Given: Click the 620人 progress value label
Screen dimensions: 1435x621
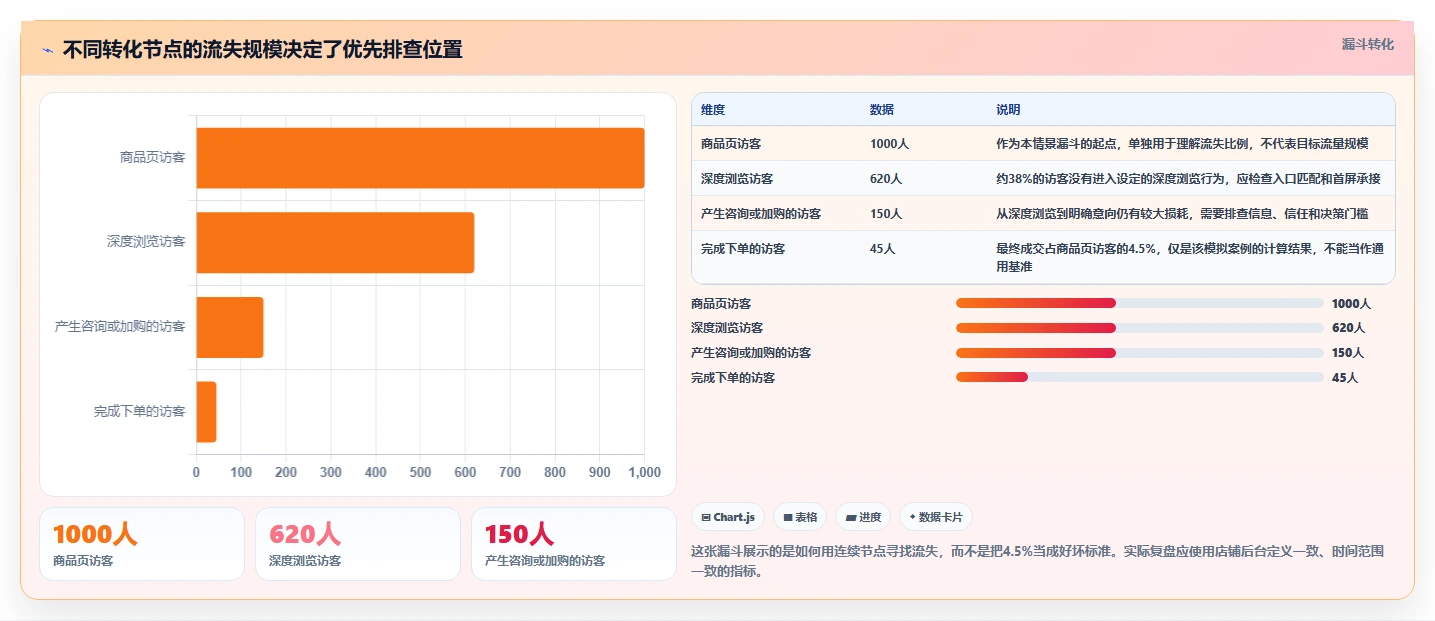Looking at the screenshot, I should coord(1348,328).
